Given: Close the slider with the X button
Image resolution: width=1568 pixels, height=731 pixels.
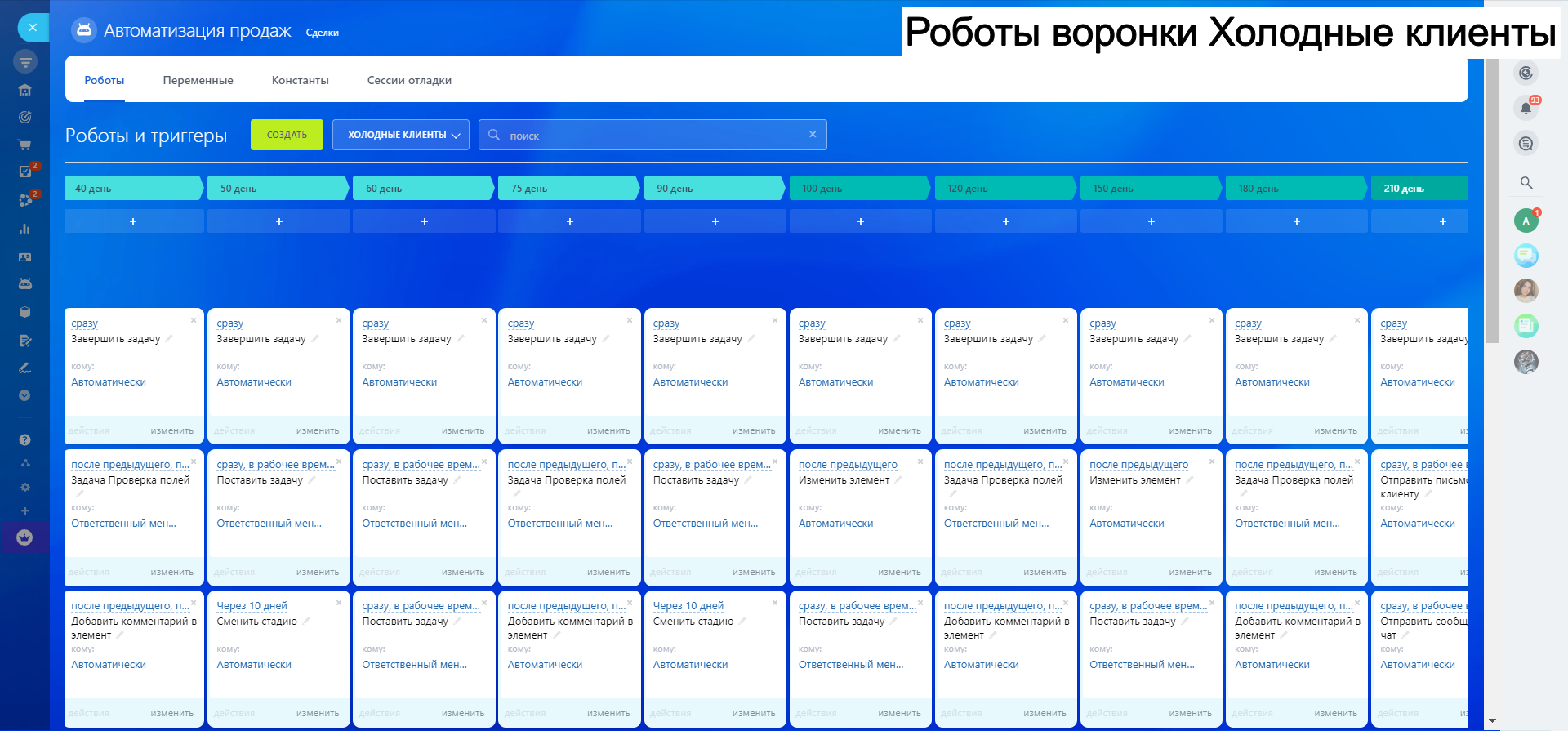Looking at the screenshot, I should point(33,27).
